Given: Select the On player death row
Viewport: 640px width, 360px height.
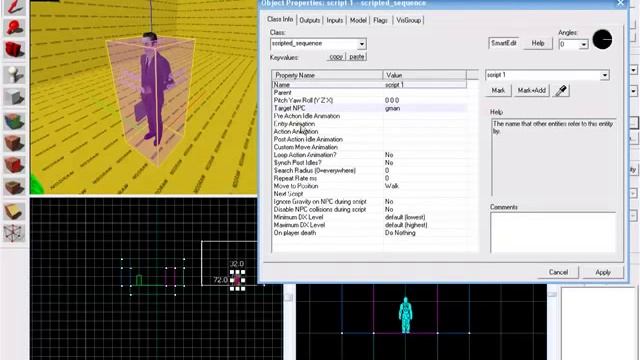Looking at the screenshot, I should [369, 233].
